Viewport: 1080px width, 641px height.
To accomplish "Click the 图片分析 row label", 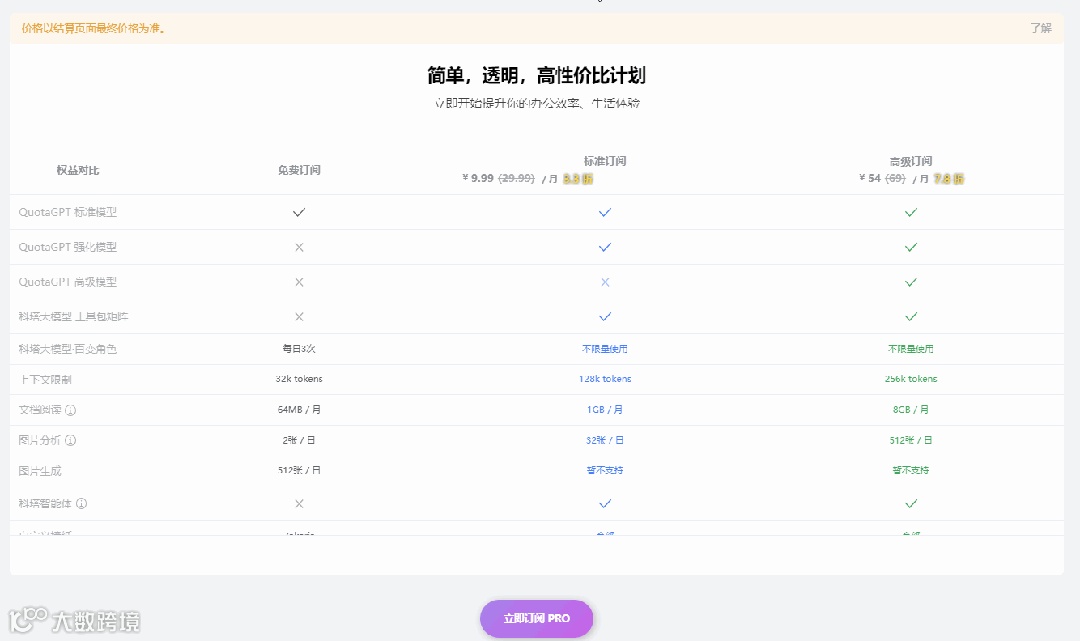I will coord(40,440).
